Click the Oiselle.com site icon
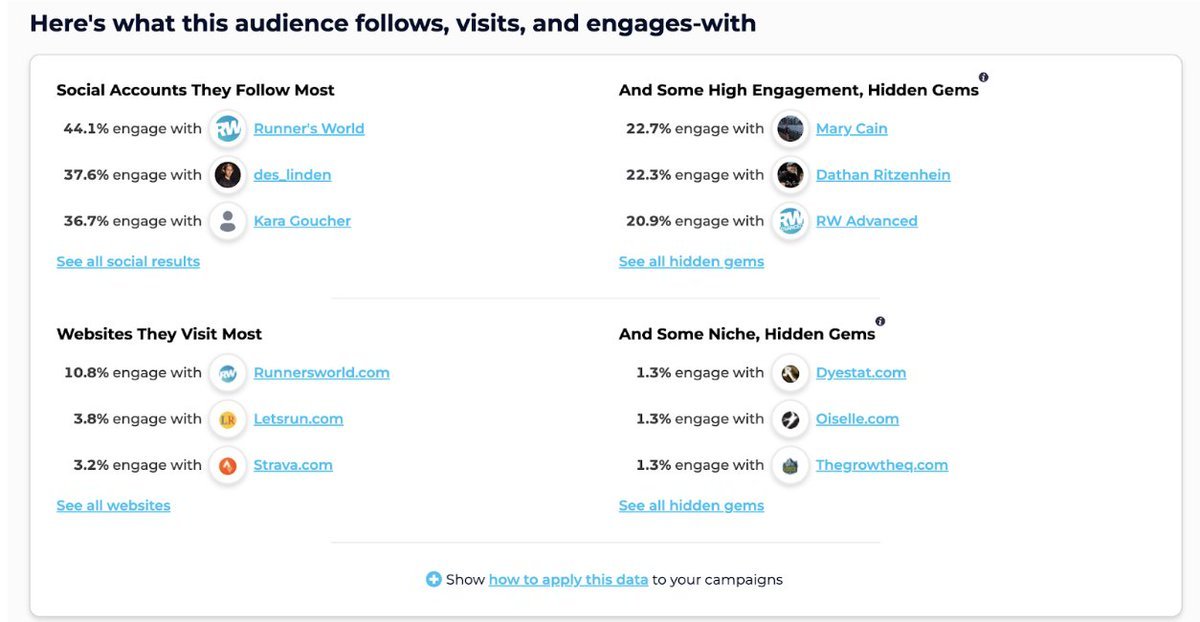Viewport: 1200px width, 622px height. (x=790, y=419)
